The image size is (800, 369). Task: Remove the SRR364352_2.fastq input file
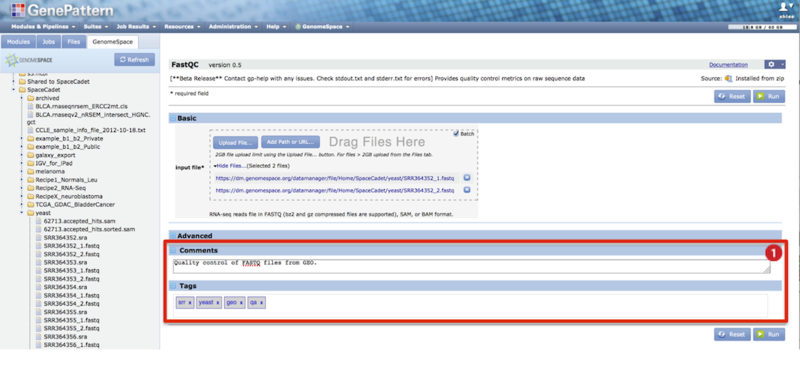(466, 190)
